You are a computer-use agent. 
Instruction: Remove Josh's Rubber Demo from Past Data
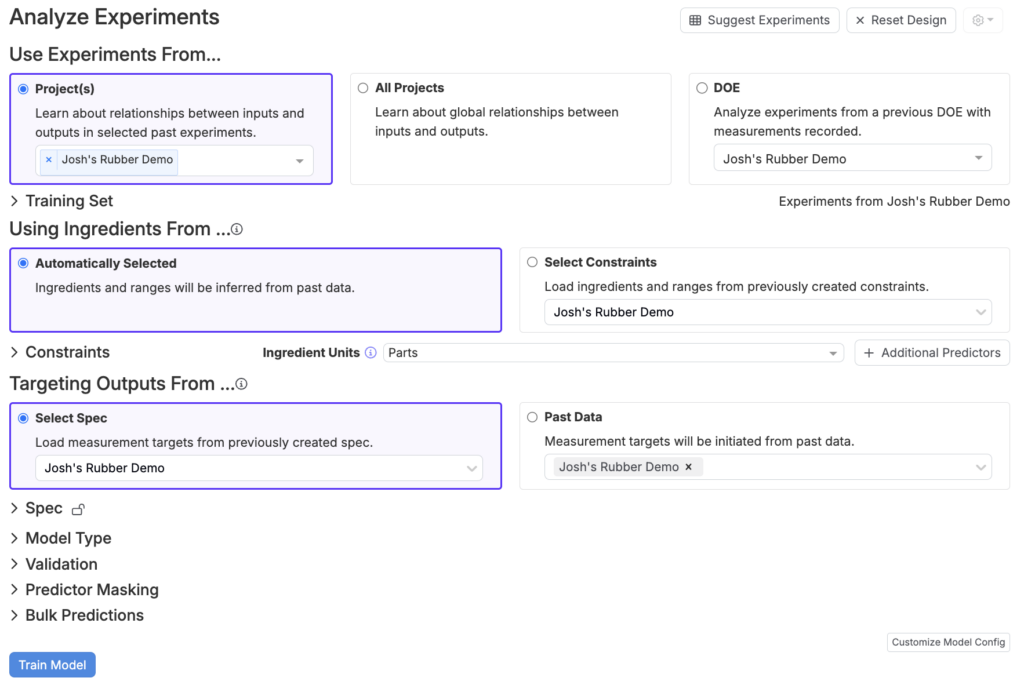[x=688, y=467]
